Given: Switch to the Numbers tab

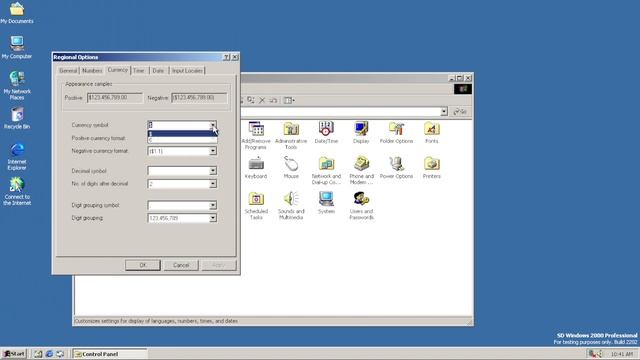Looking at the screenshot, I should (92, 71).
